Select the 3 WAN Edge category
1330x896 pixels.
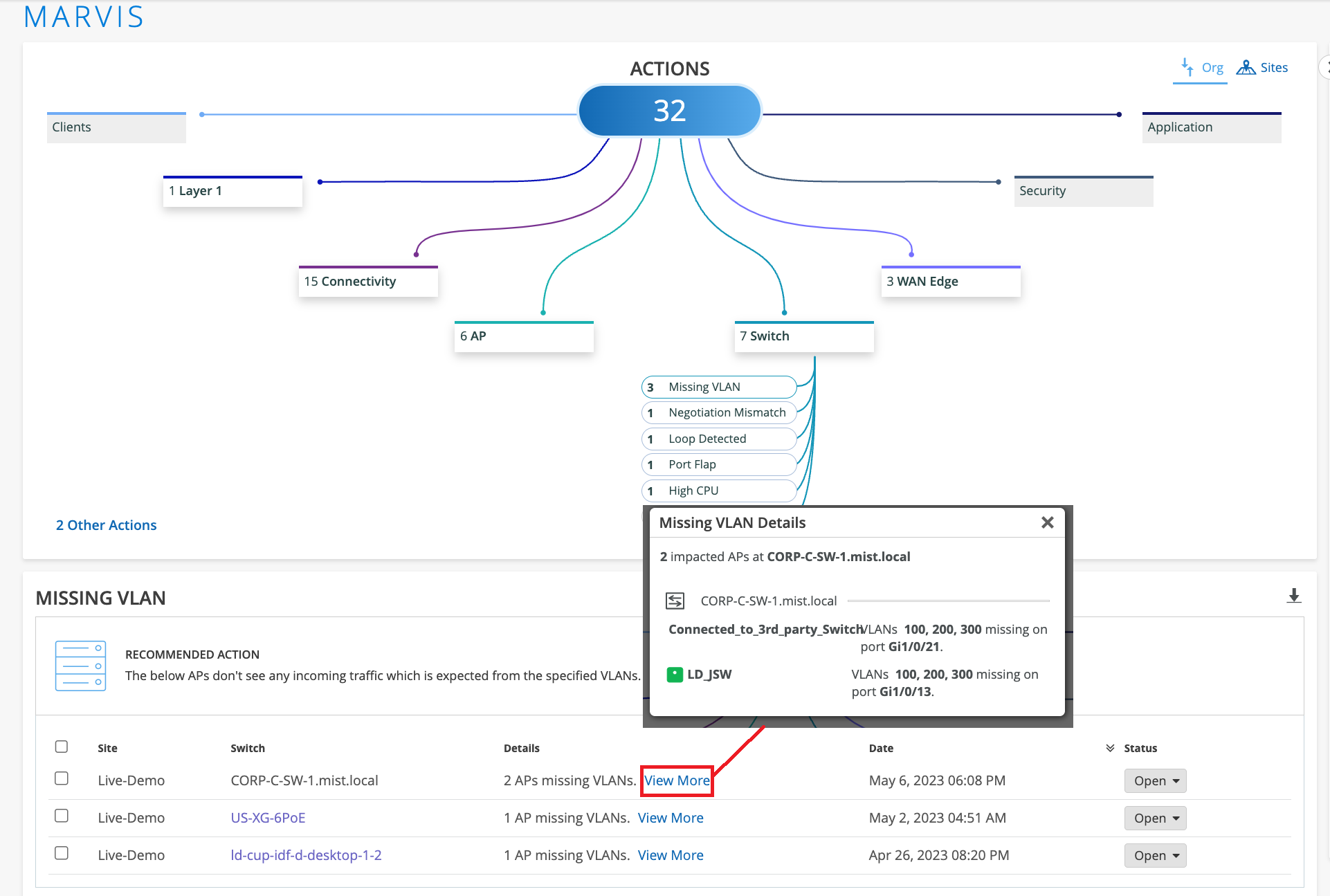[950, 282]
